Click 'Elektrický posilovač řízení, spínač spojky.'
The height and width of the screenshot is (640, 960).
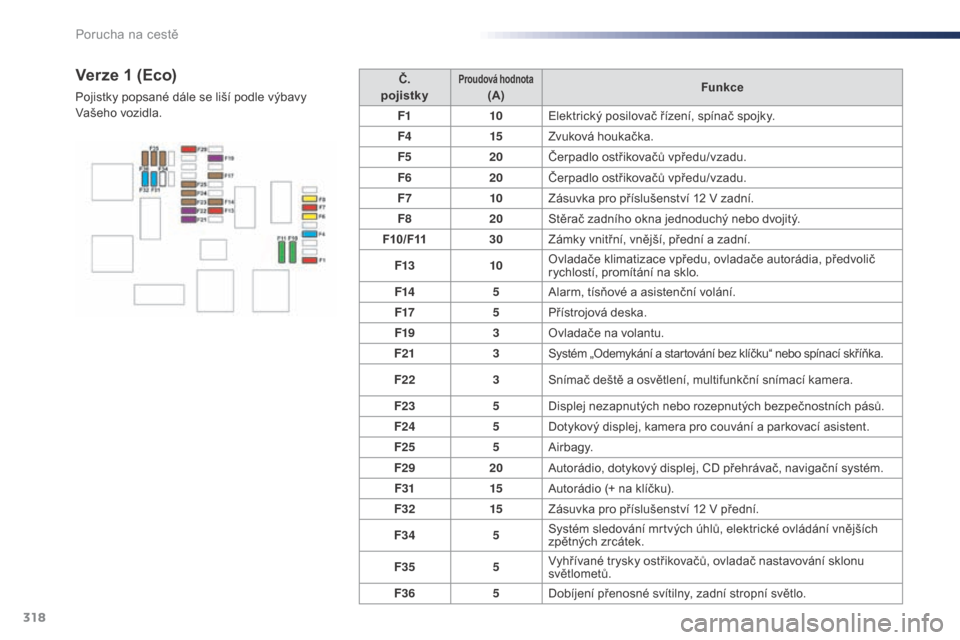pos(661,116)
